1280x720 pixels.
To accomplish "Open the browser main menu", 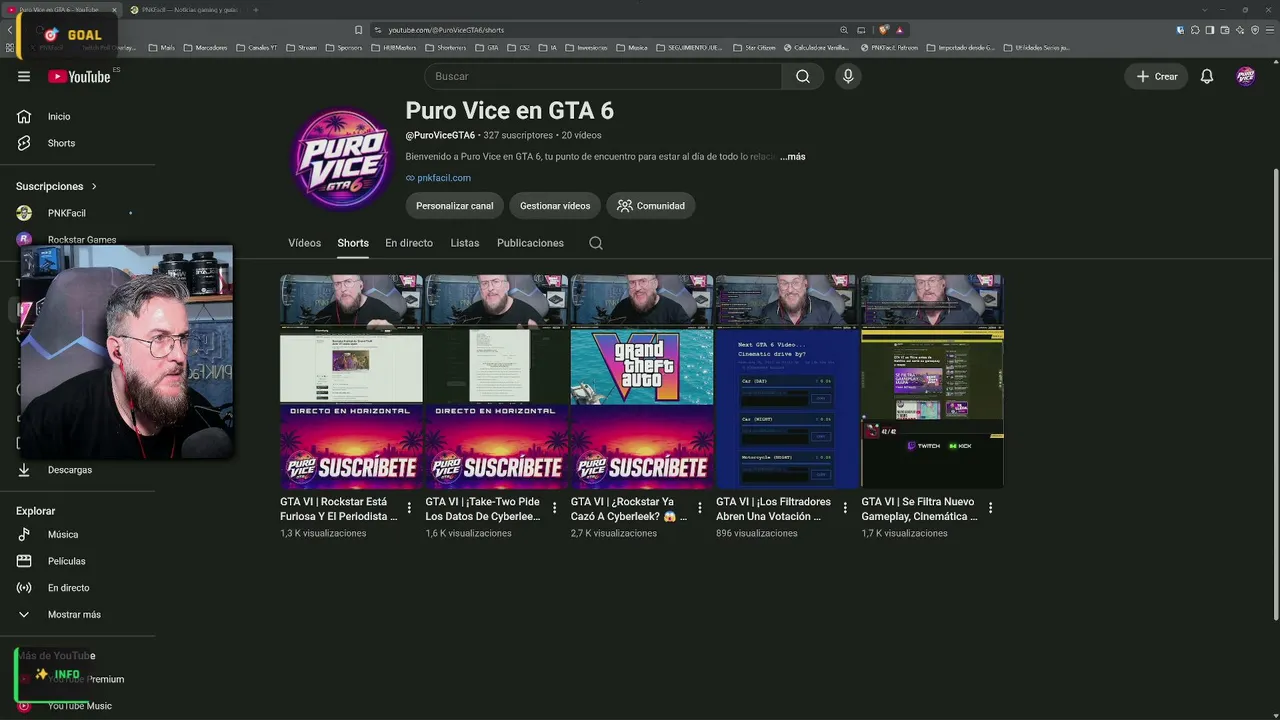I will coord(1269,30).
